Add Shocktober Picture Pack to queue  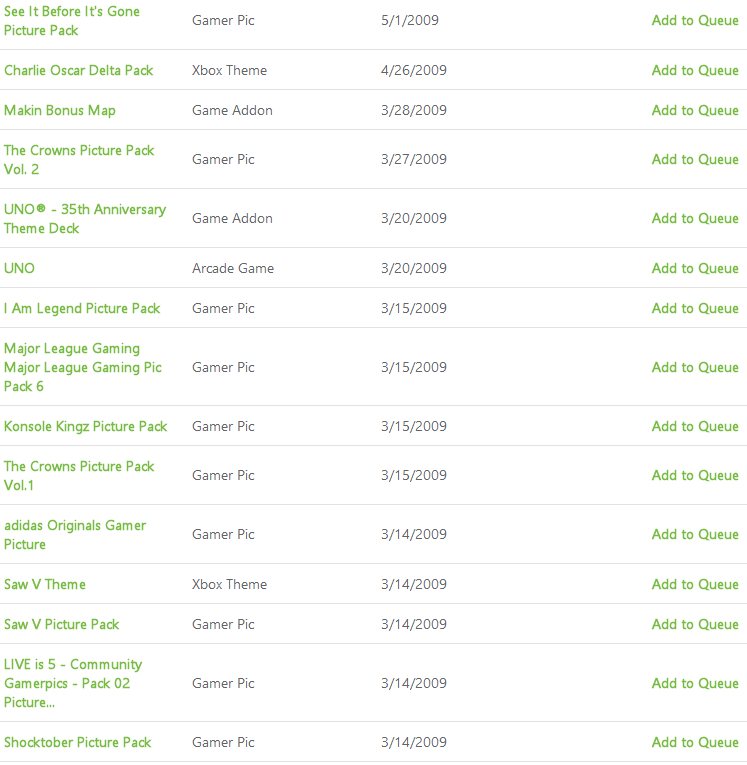[x=695, y=742]
